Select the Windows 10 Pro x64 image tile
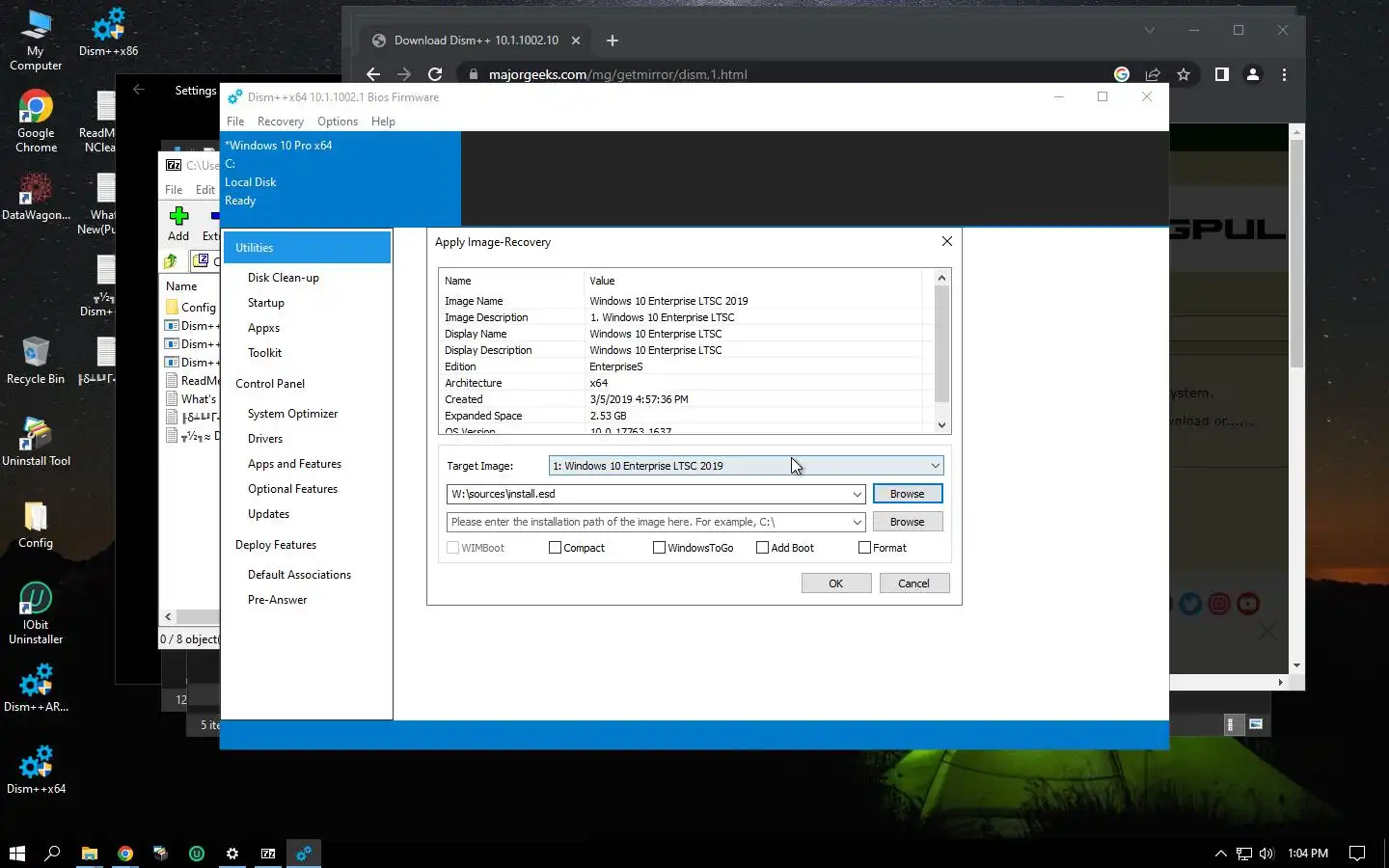The height and width of the screenshot is (868, 1389). point(340,177)
